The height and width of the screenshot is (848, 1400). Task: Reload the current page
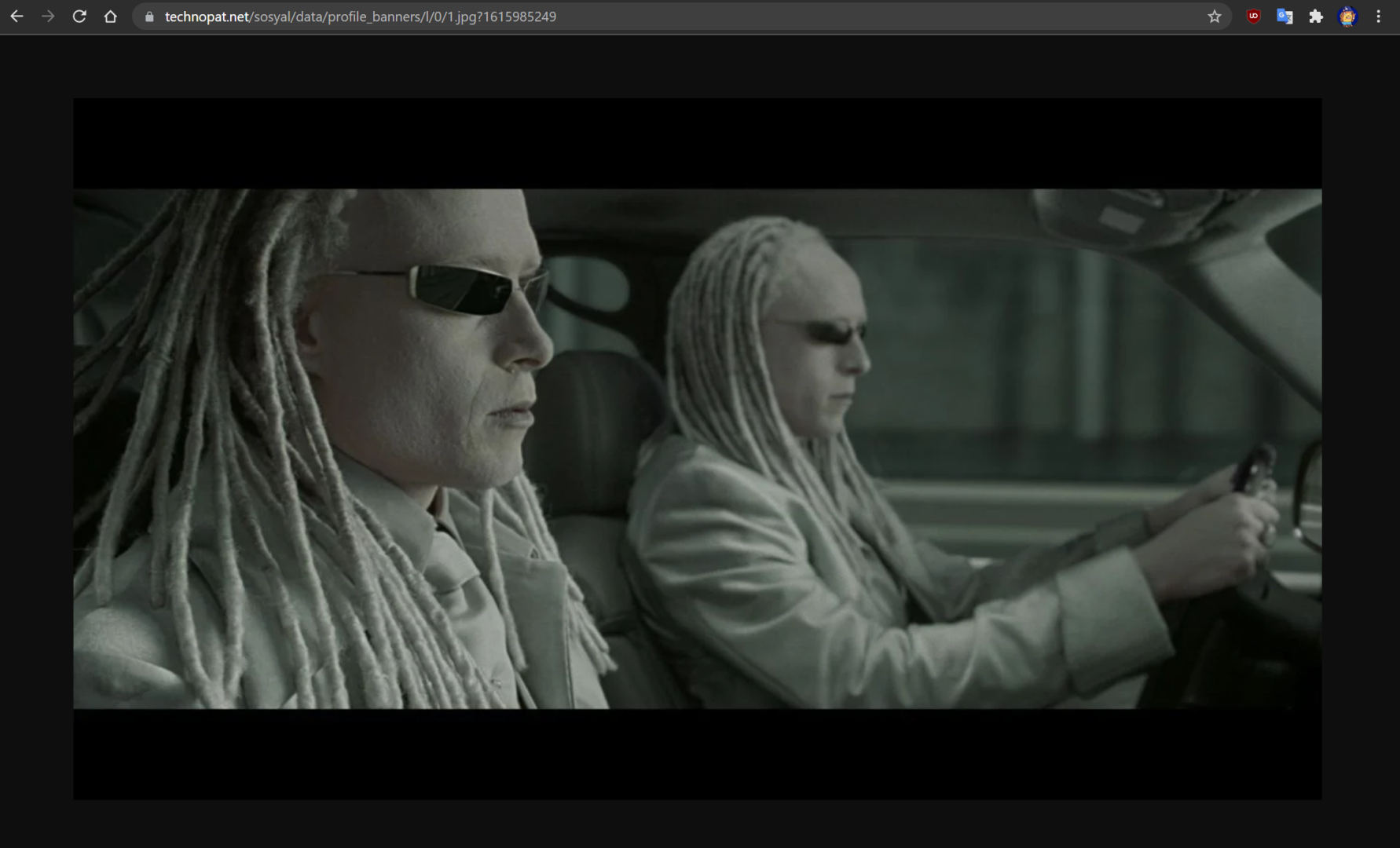pyautogui.click(x=79, y=16)
